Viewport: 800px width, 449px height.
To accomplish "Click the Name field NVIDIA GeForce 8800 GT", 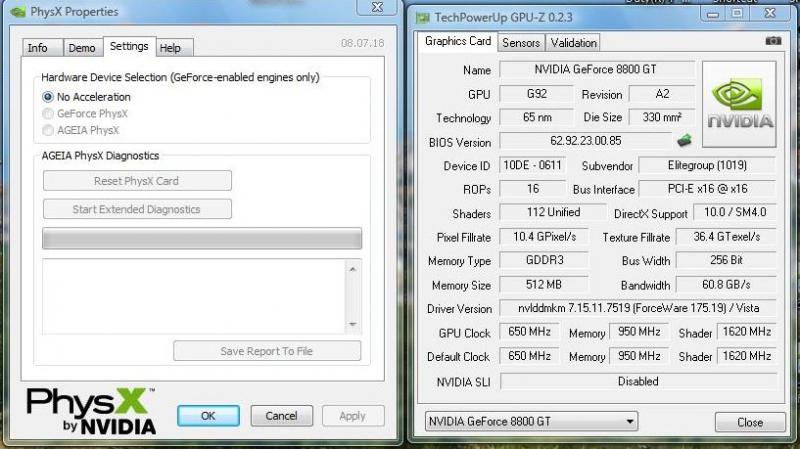I will (x=596, y=69).
